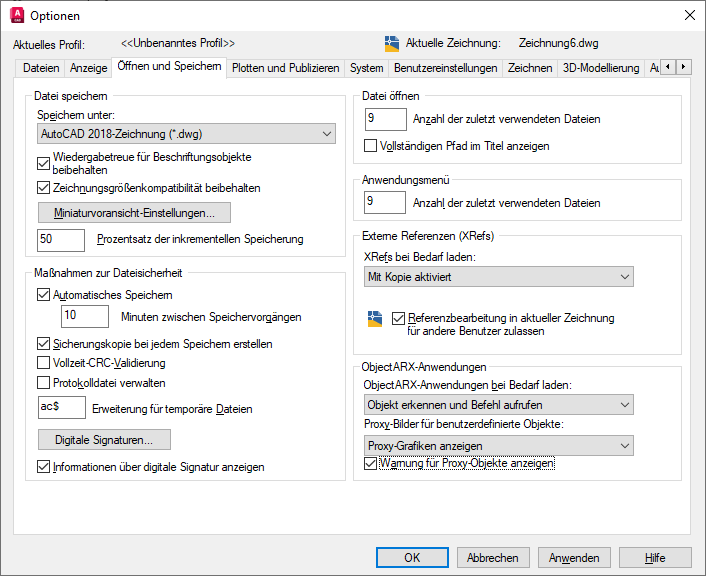Switch to the Plotten und Publizieren tab
Viewport: 706px width, 576px height.
(x=286, y=68)
